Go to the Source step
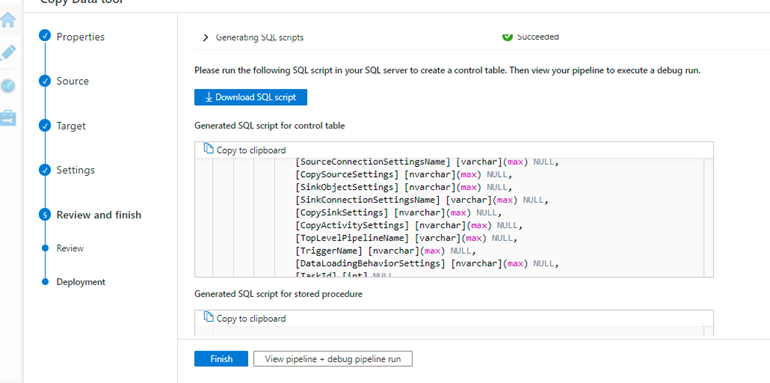Screen dimensions: 770x383 72,81
